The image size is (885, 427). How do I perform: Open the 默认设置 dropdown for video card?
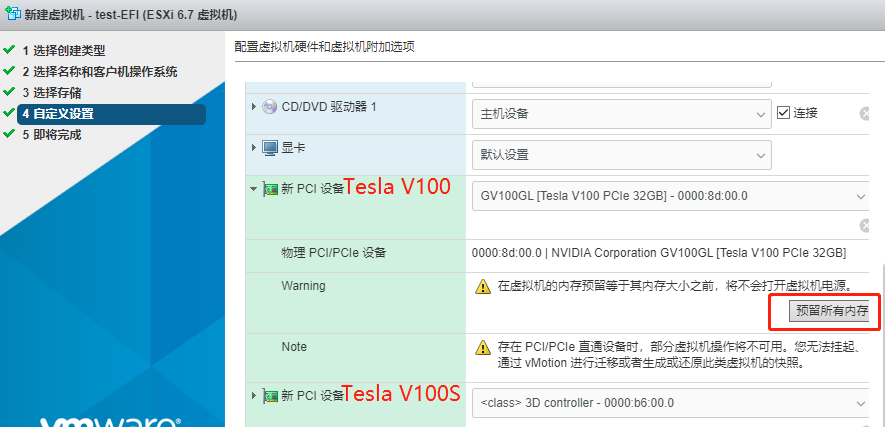pos(621,155)
